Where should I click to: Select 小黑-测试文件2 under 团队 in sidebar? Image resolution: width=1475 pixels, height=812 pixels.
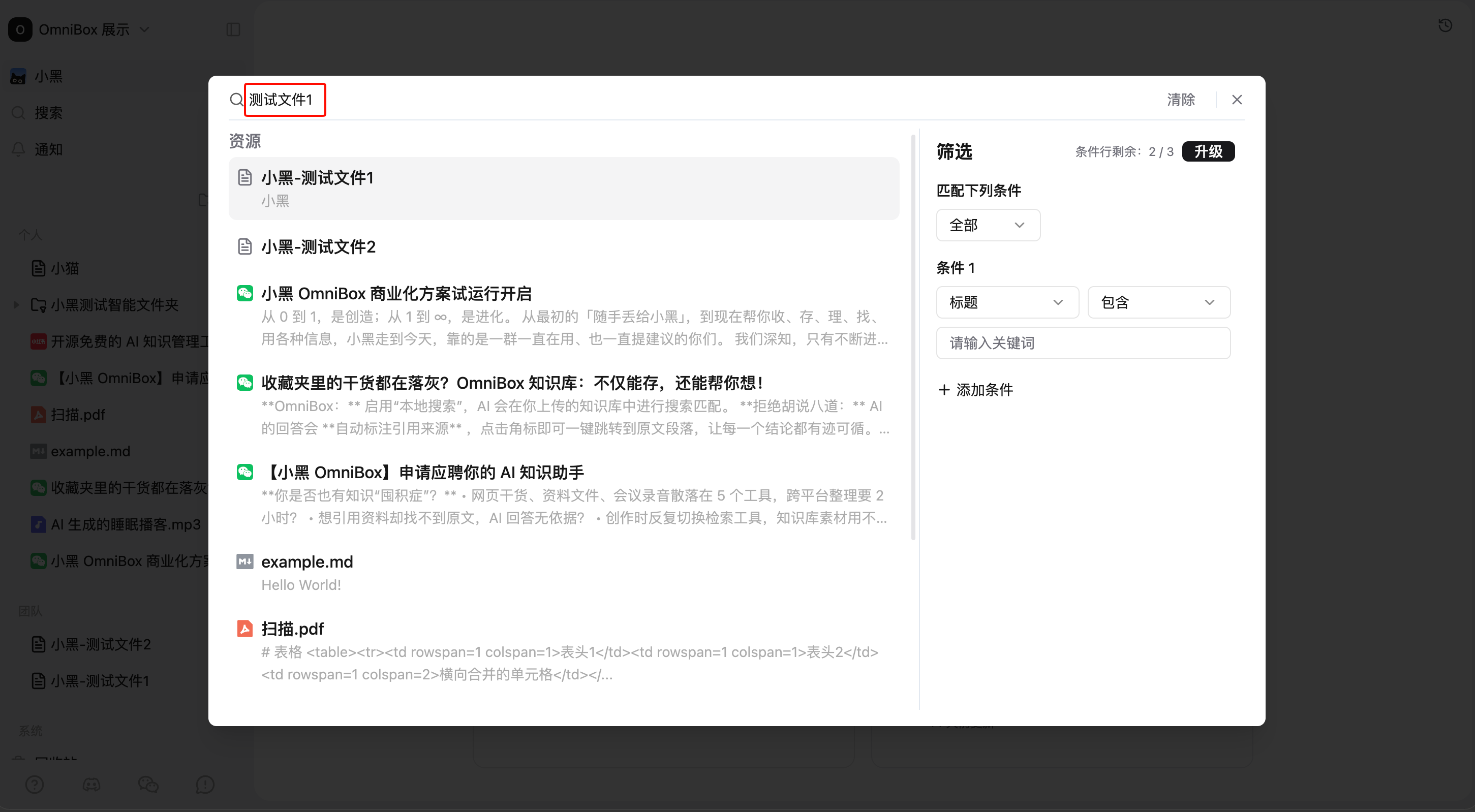tap(101, 644)
